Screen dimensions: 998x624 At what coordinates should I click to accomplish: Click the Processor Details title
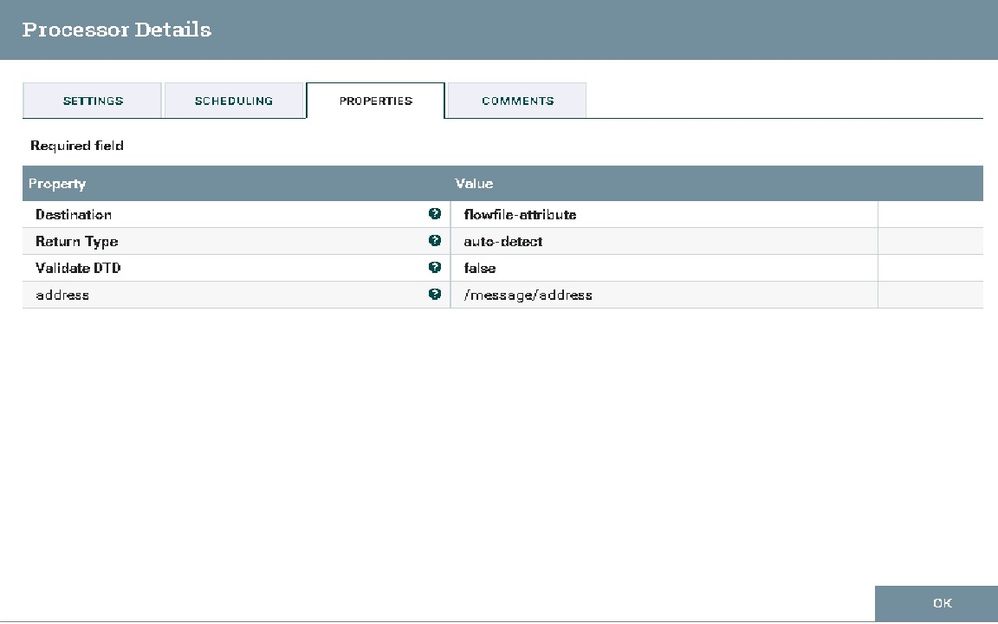116,29
